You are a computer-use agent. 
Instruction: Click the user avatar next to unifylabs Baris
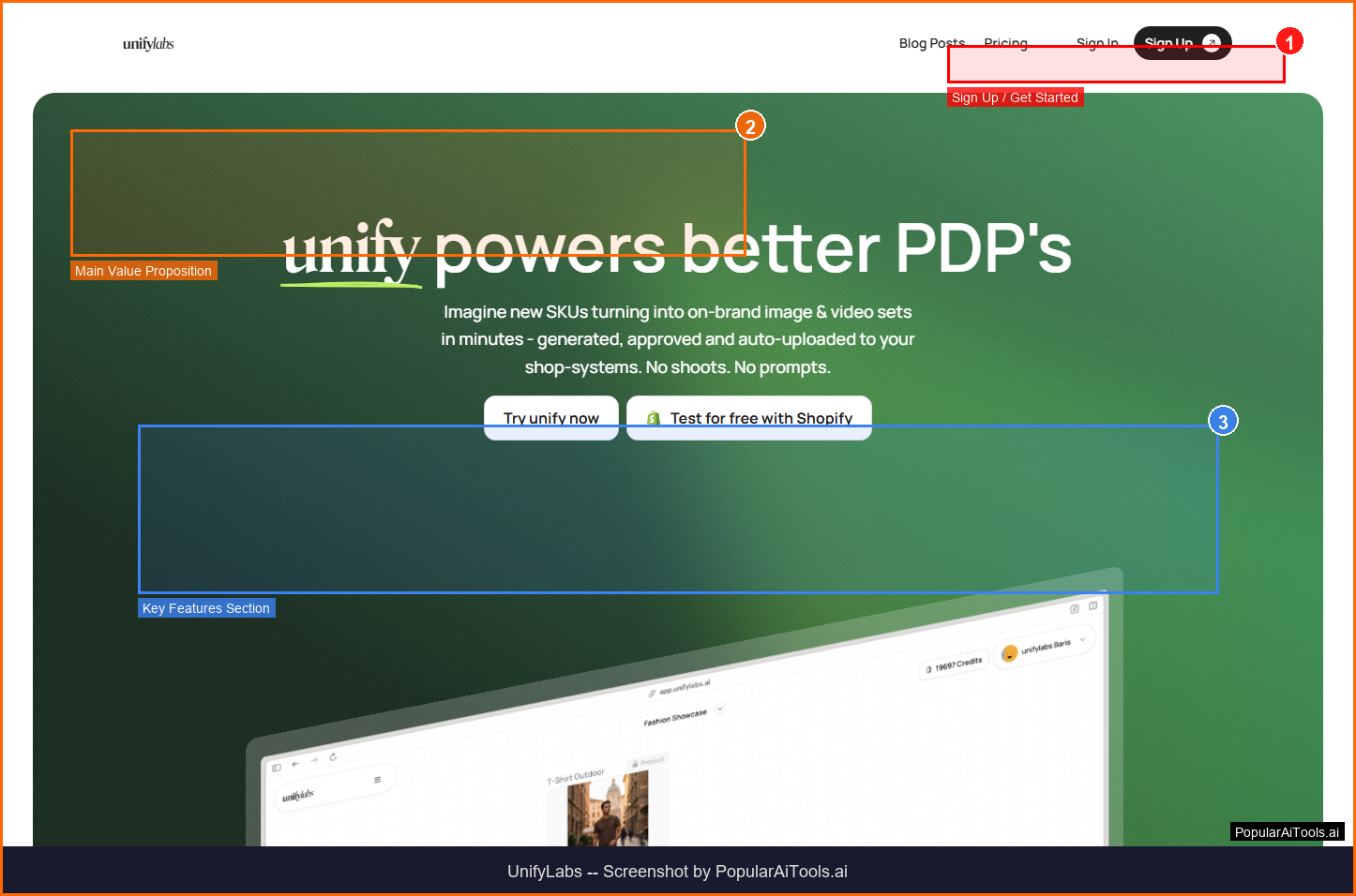tap(1010, 653)
